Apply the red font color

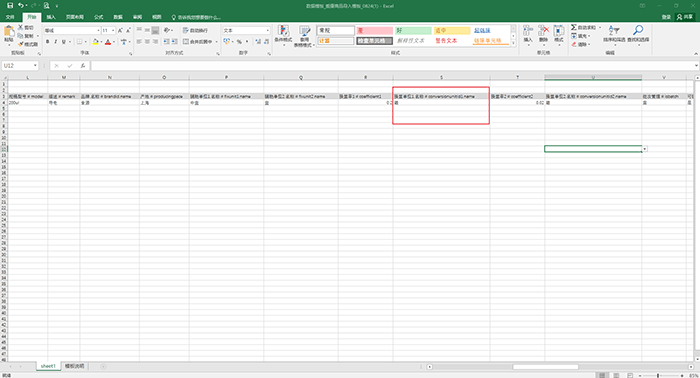(x=108, y=42)
